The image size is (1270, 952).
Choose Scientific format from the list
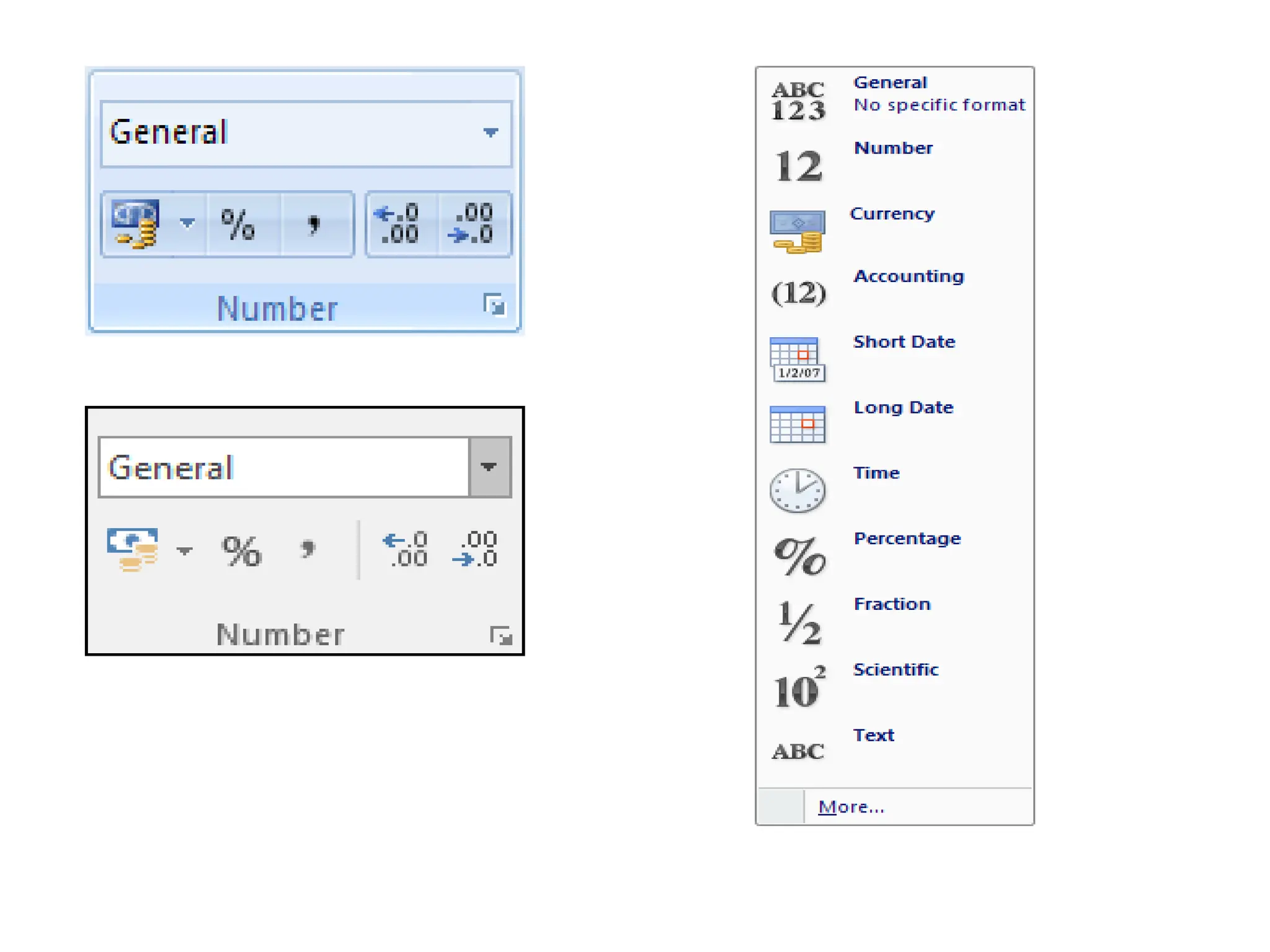(895, 670)
